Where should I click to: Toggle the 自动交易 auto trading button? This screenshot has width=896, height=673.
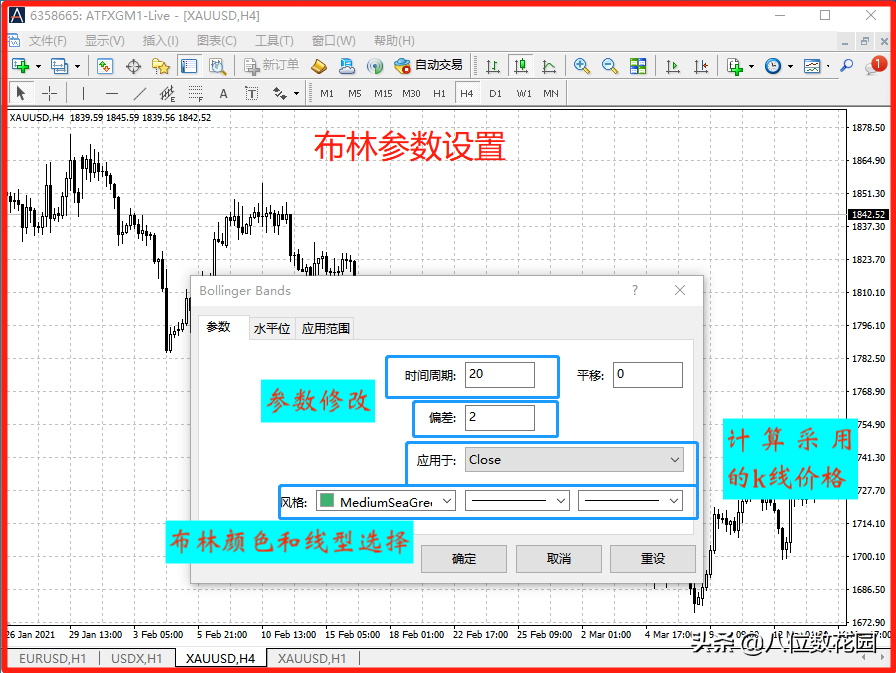429,66
